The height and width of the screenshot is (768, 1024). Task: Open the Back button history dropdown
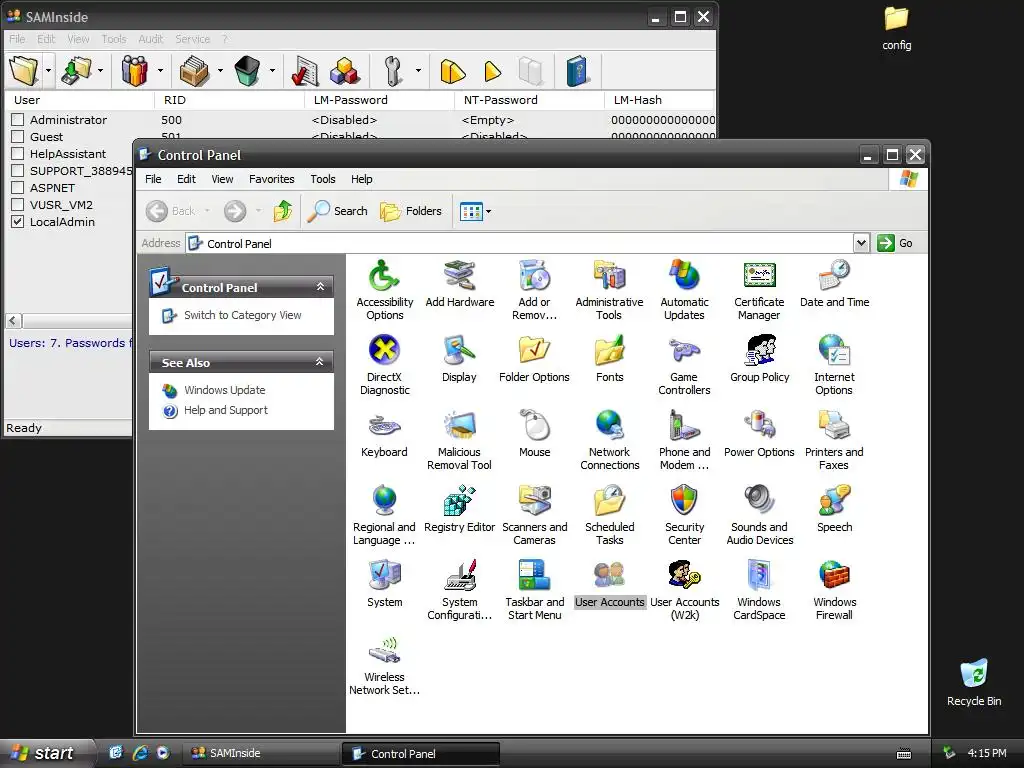[207, 211]
